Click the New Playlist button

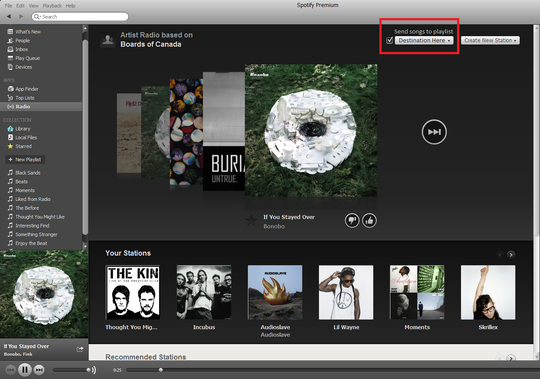pos(25,159)
